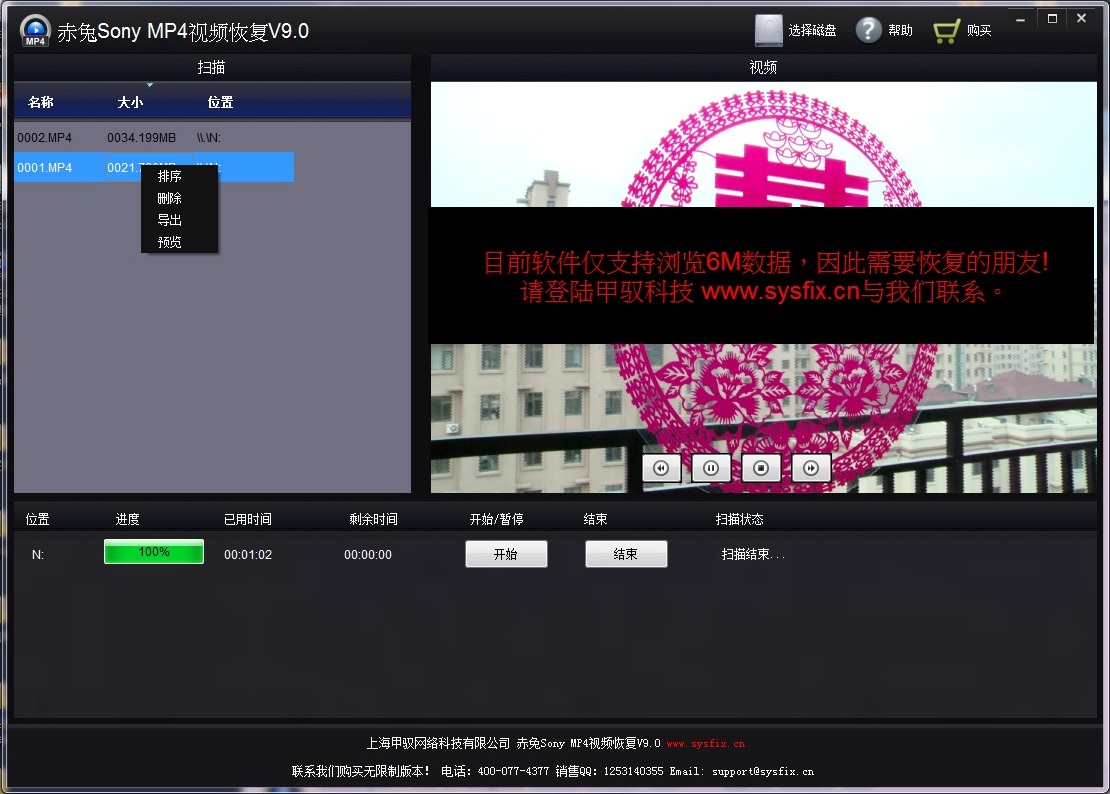Screen dimensions: 1110x794
Task: Click the 开始 start scan button
Action: [x=506, y=554]
